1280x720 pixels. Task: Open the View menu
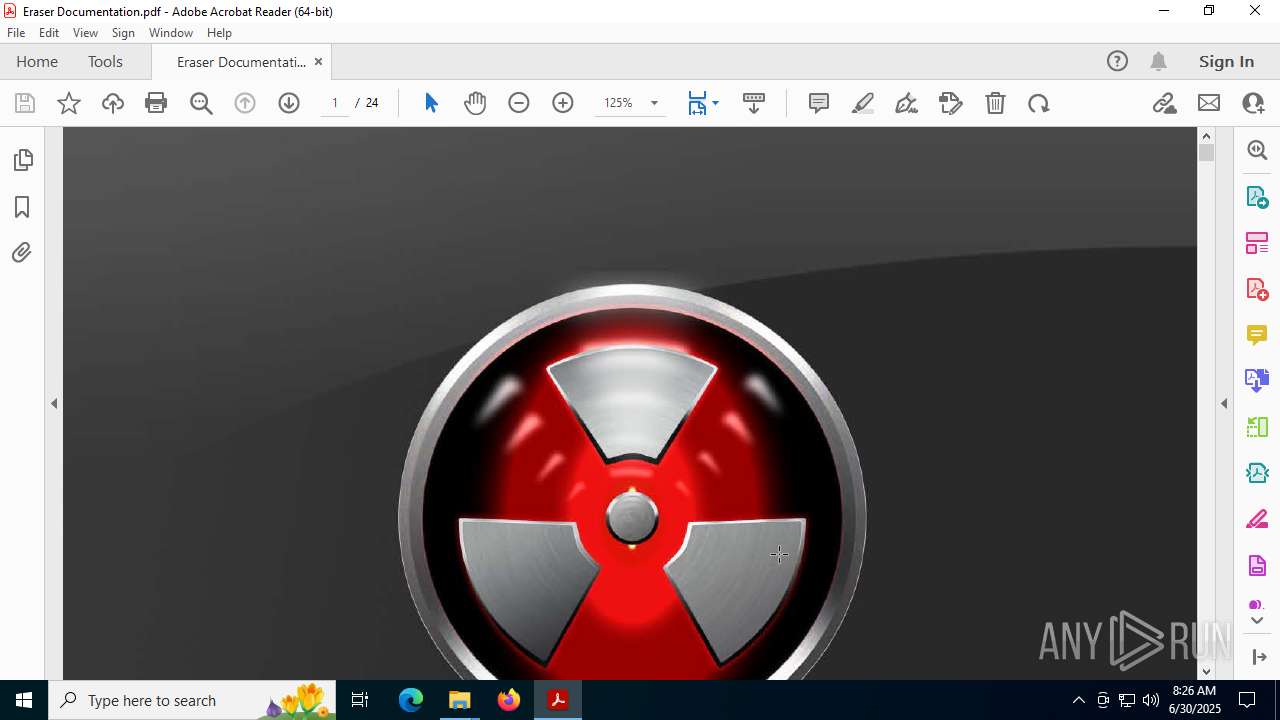(85, 33)
